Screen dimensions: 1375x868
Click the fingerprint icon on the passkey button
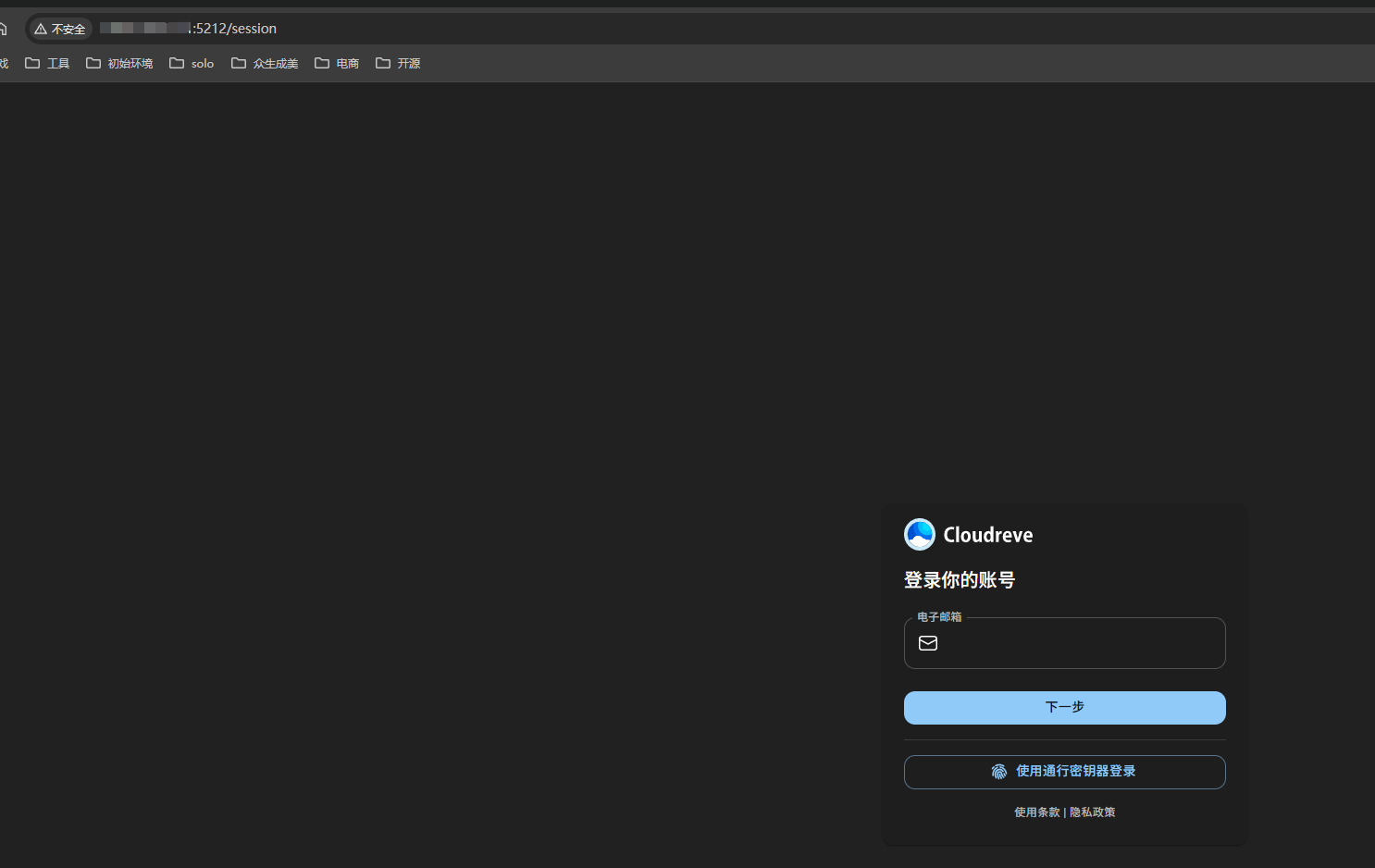point(998,771)
